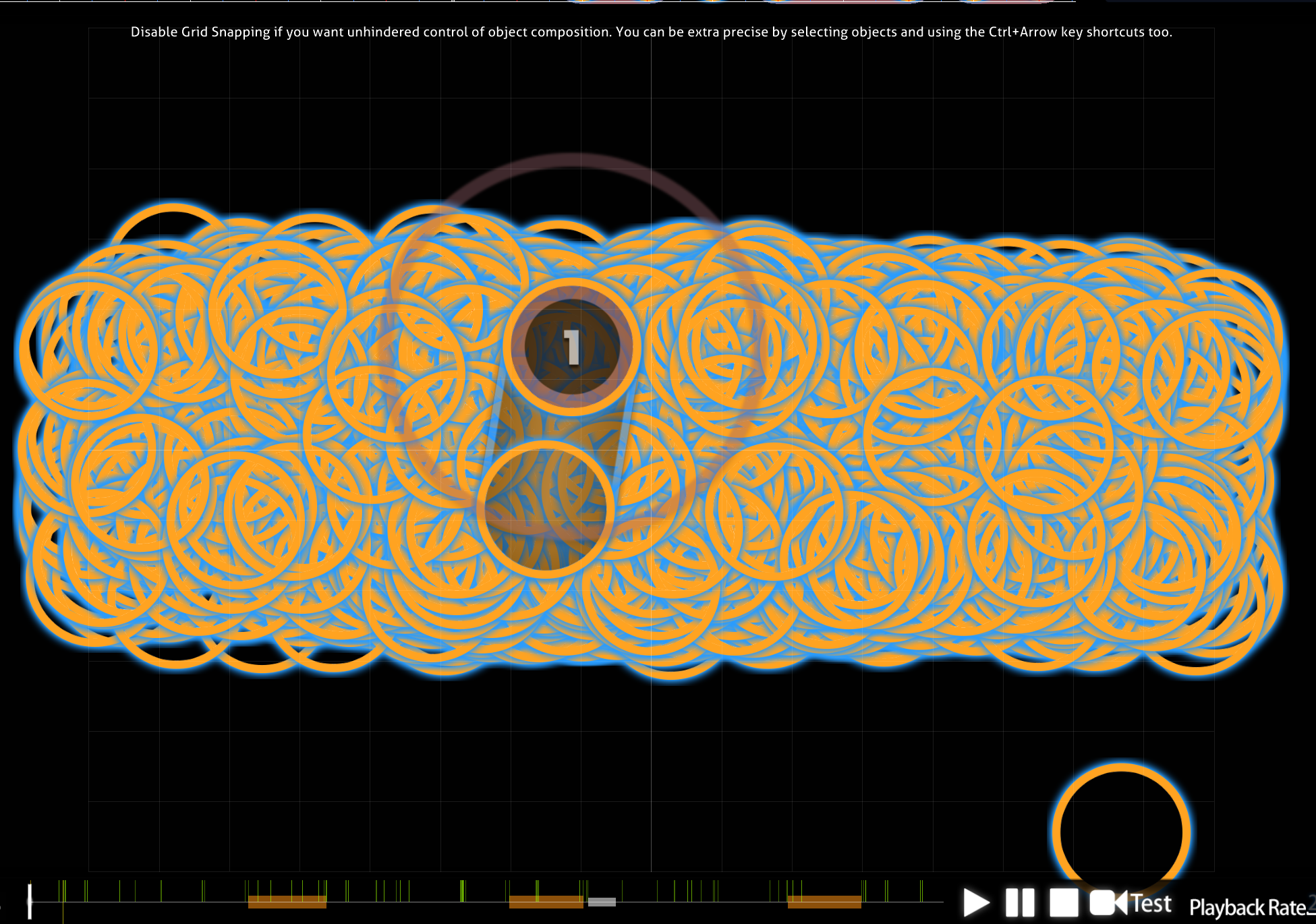
Task: Select the leftmost hit circle in the cluster
Action: click(x=24, y=347)
